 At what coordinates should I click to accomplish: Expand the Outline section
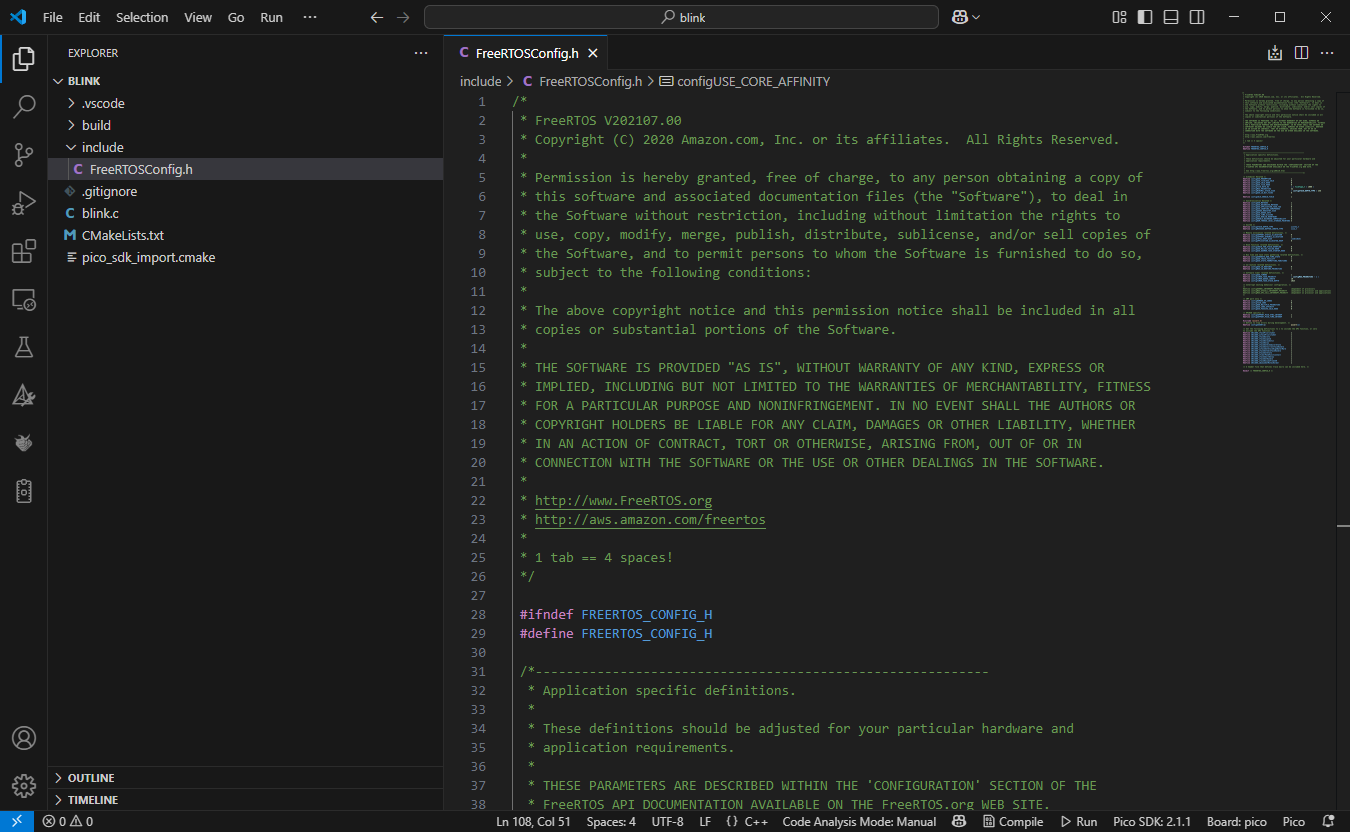(x=90, y=777)
